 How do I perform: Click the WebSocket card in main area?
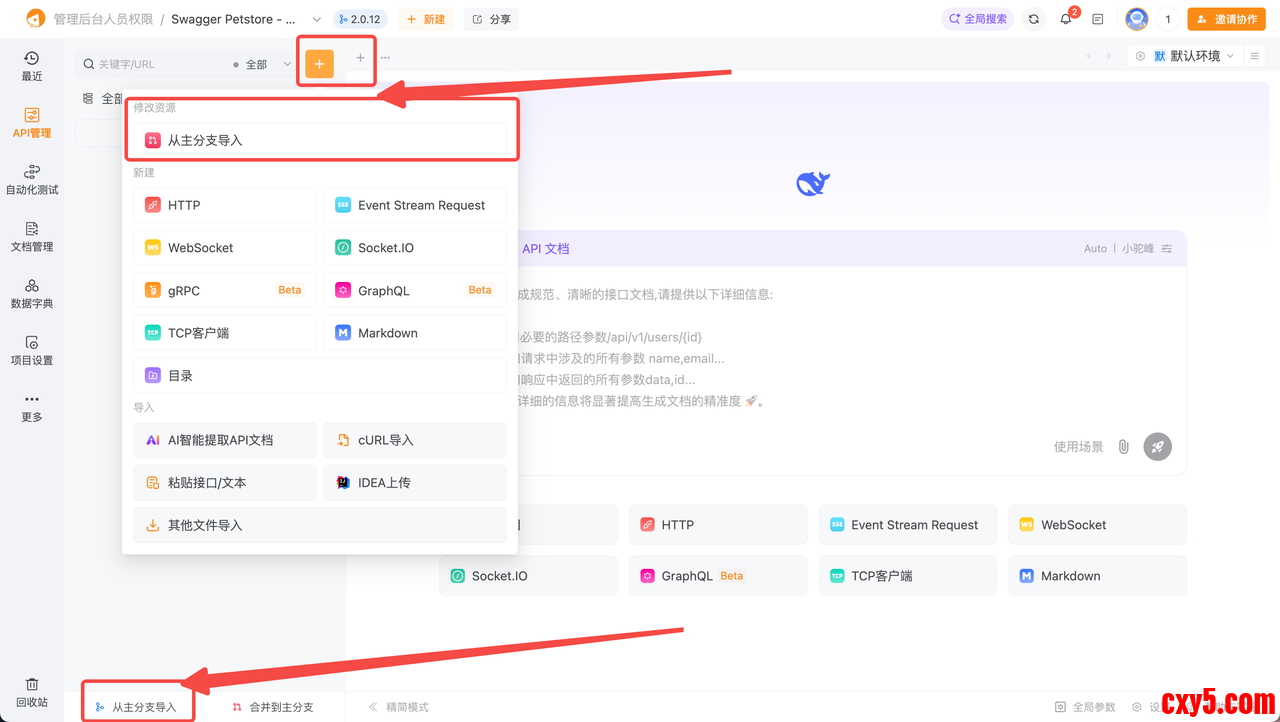coord(1098,524)
